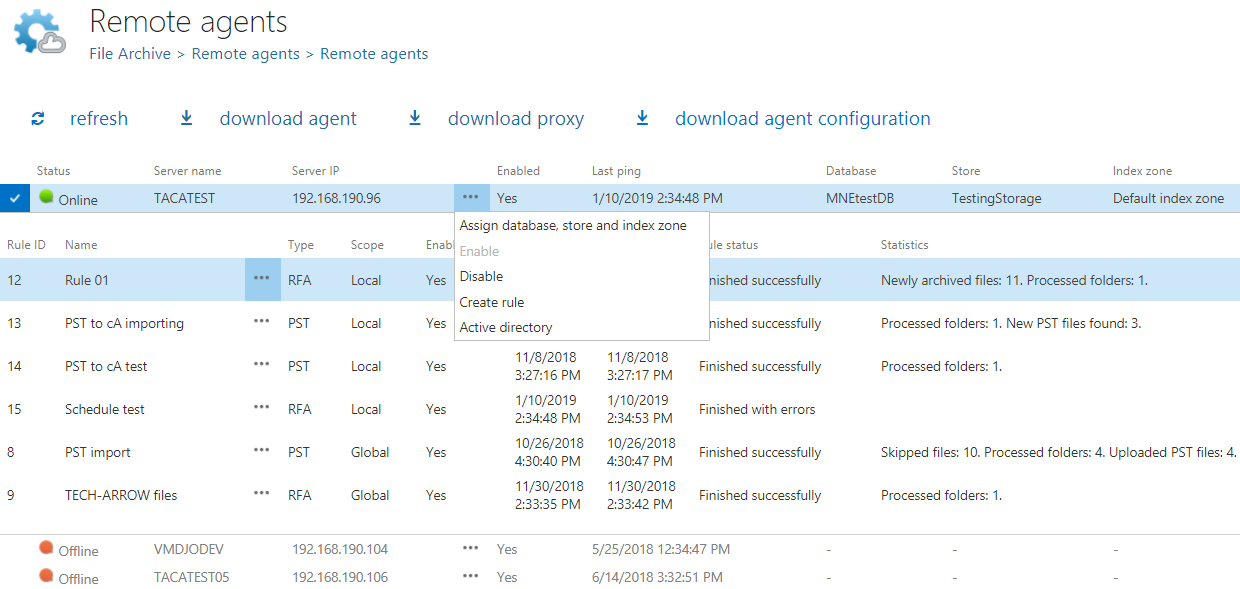The height and width of the screenshot is (589, 1240).
Task: Expand the options menu for PST import rule
Action: [261, 451]
